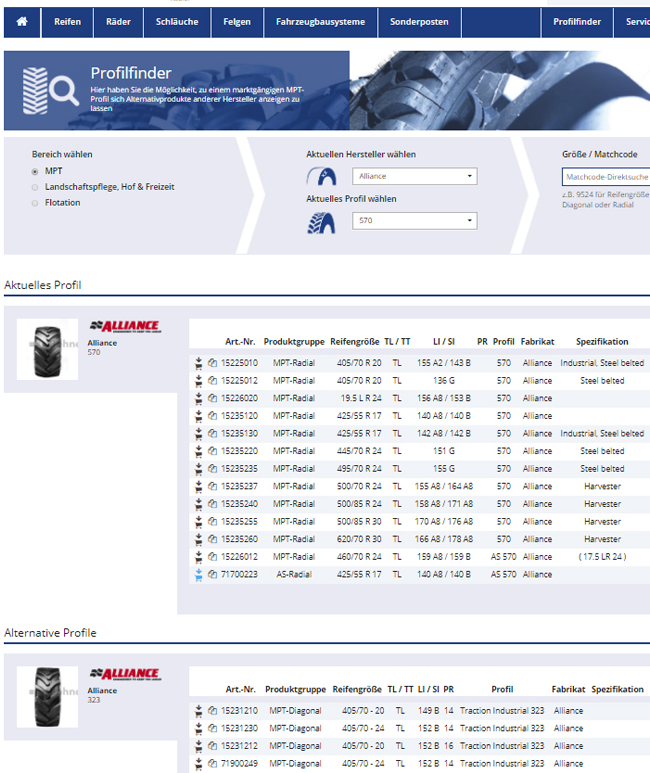Image resolution: width=650 pixels, height=773 pixels.
Task: Go to the home page icon
Action: (x=22, y=22)
